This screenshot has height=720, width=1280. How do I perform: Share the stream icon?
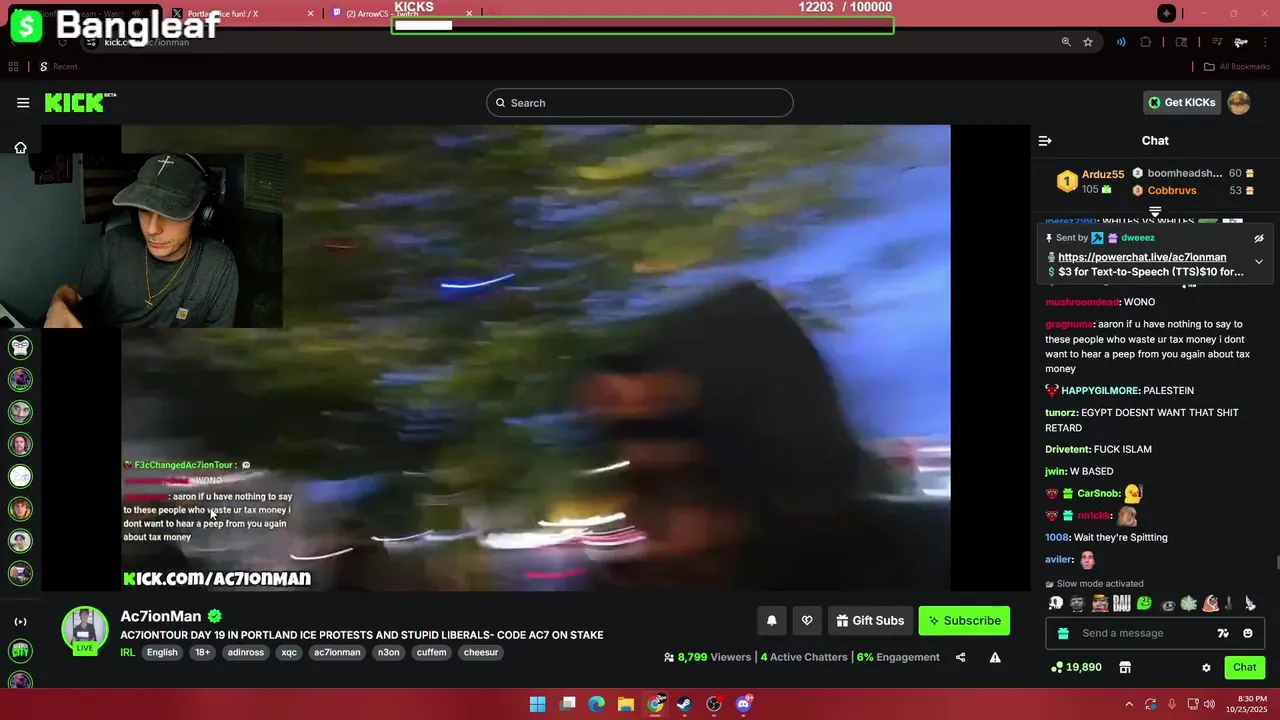960,658
